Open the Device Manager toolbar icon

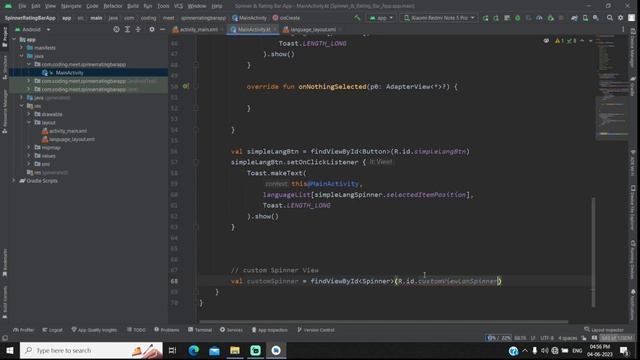coord(585,18)
